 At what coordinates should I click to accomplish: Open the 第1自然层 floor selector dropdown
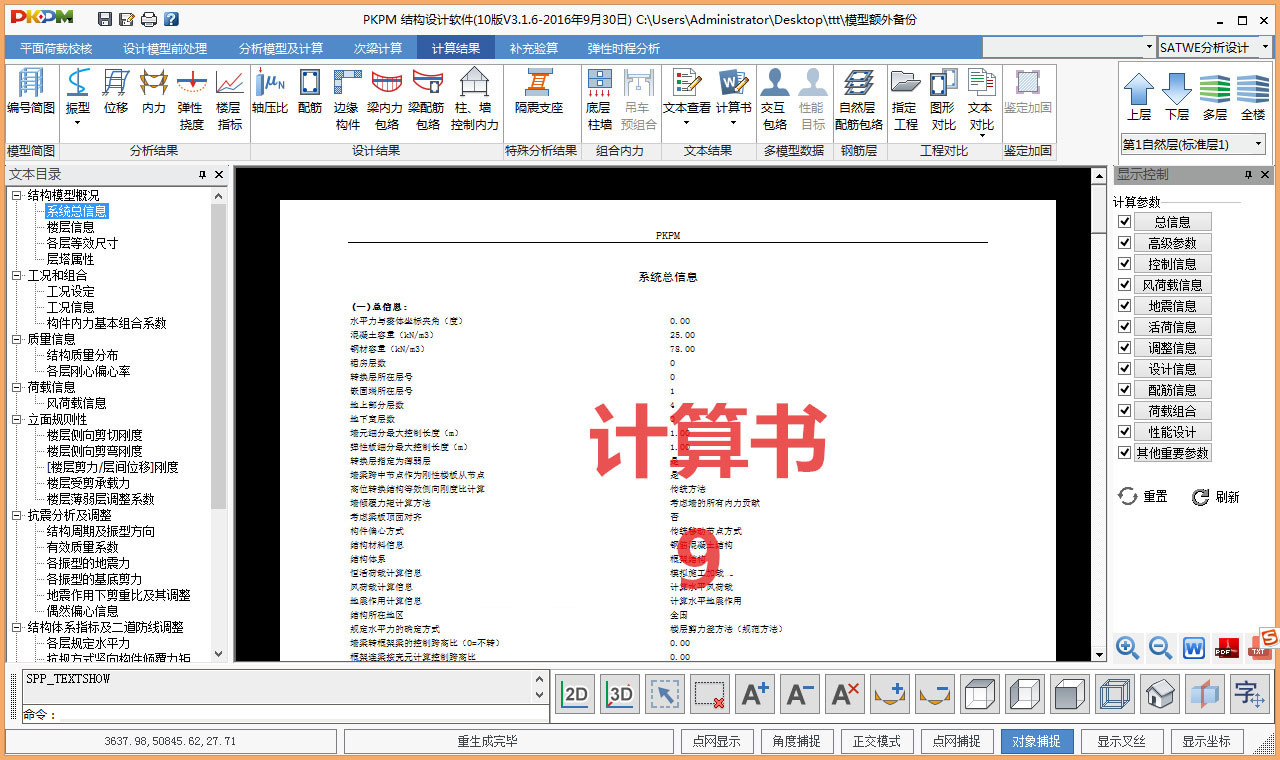click(1260, 143)
